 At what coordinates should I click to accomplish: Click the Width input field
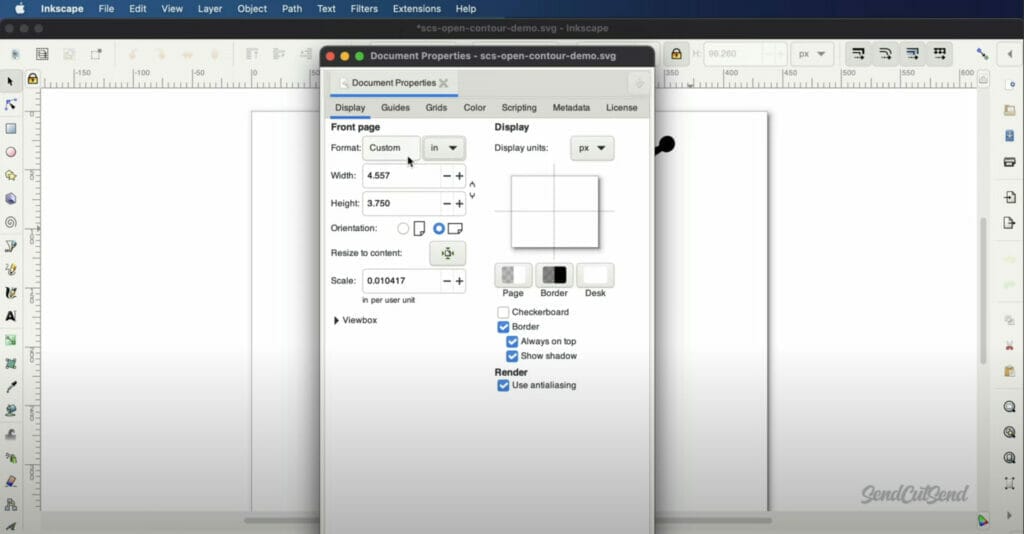tap(402, 176)
